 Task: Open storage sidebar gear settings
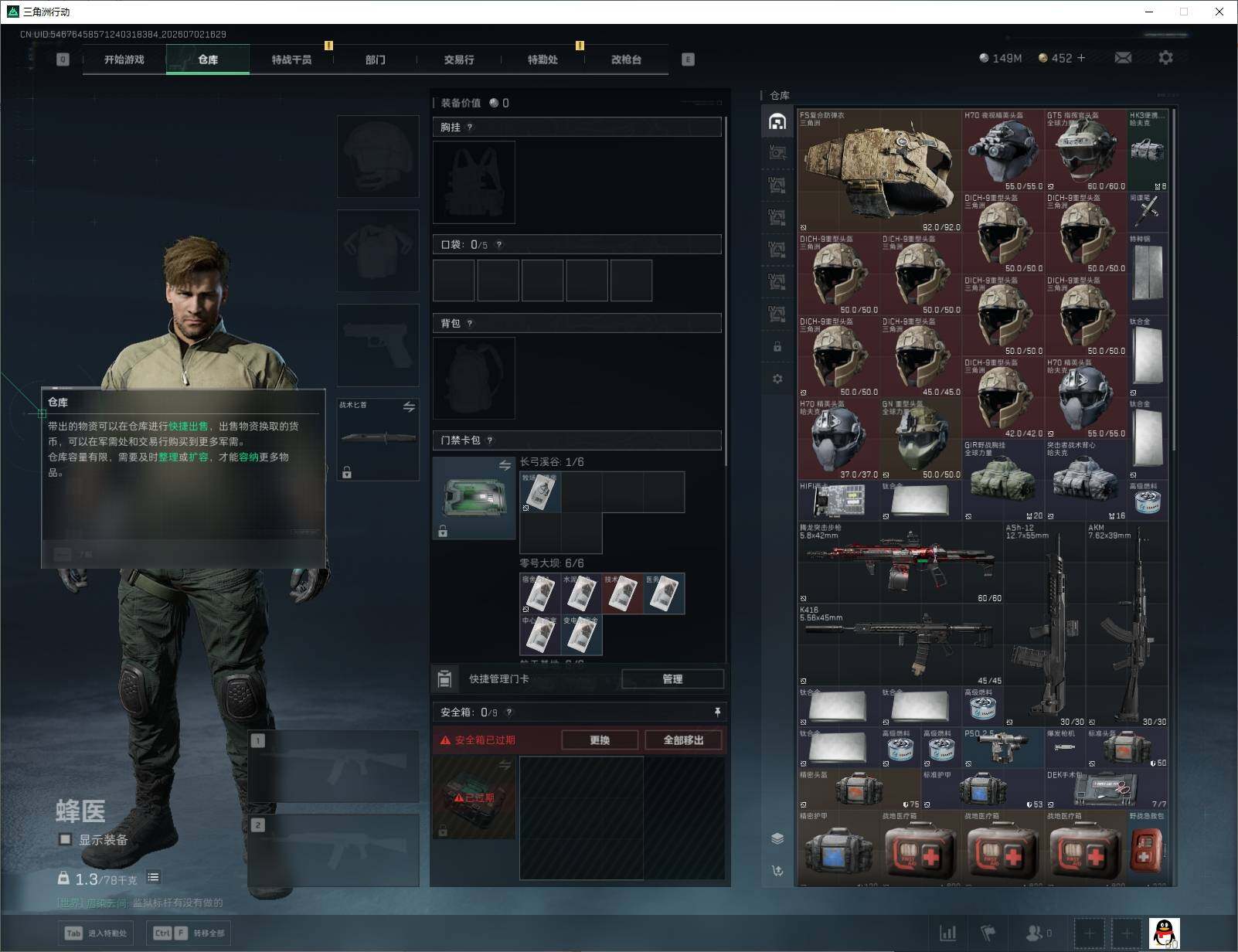pos(777,379)
